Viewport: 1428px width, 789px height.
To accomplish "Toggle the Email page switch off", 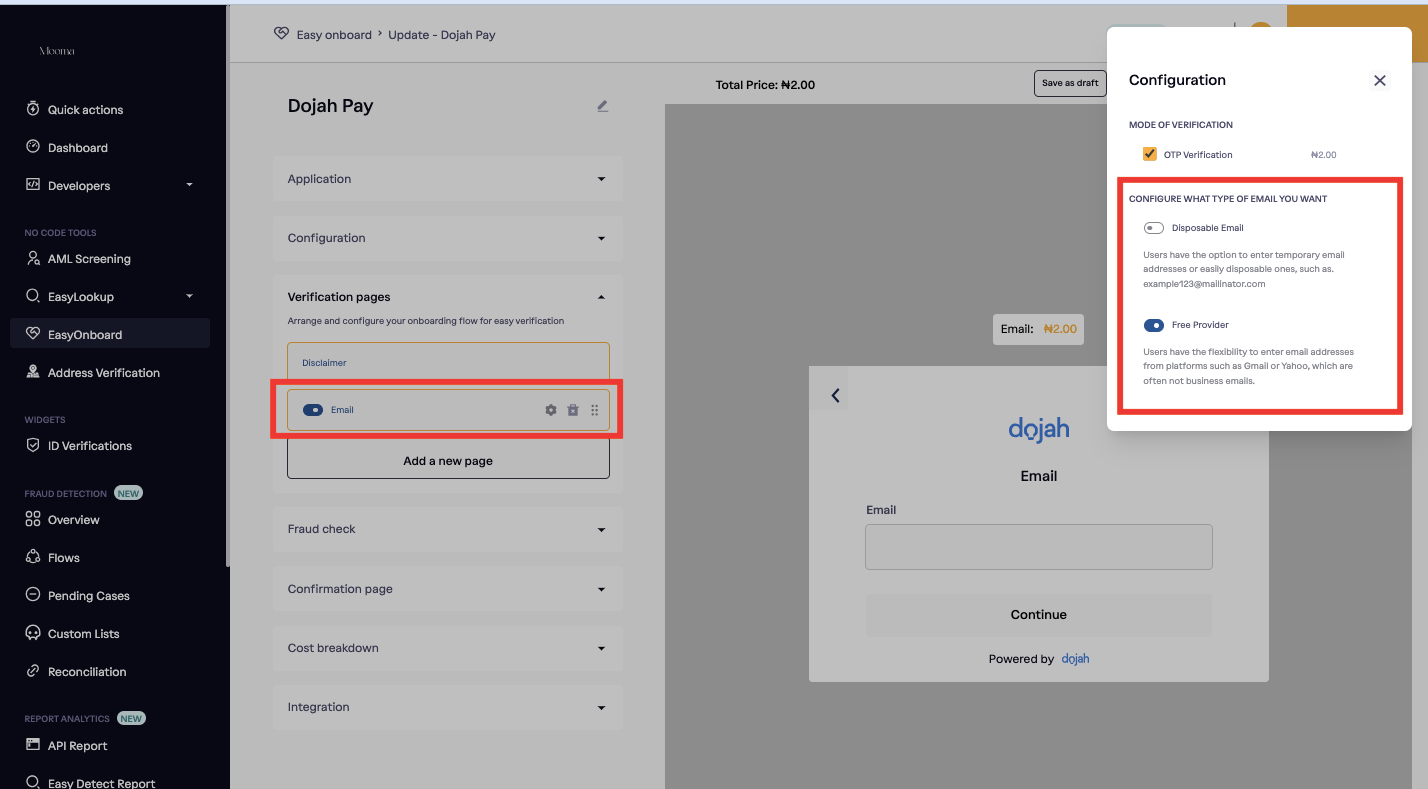I will coord(313,410).
